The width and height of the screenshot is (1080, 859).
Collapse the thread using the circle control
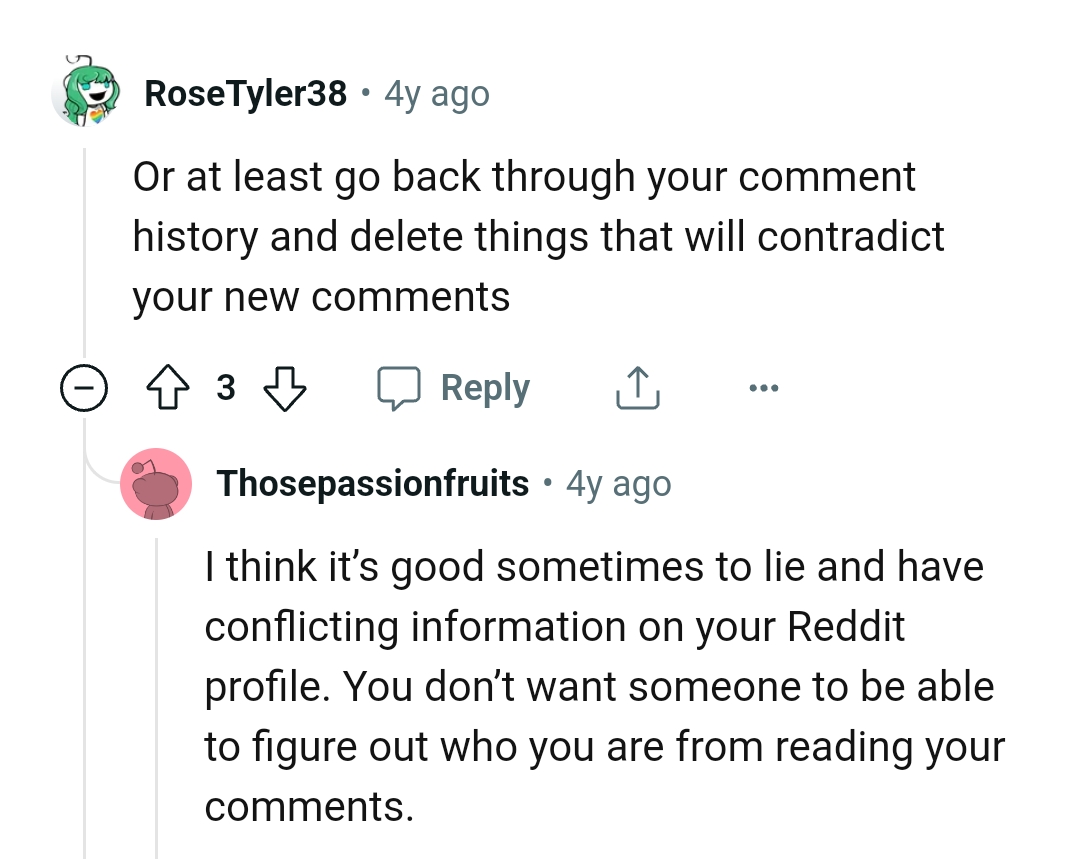[x=85, y=388]
